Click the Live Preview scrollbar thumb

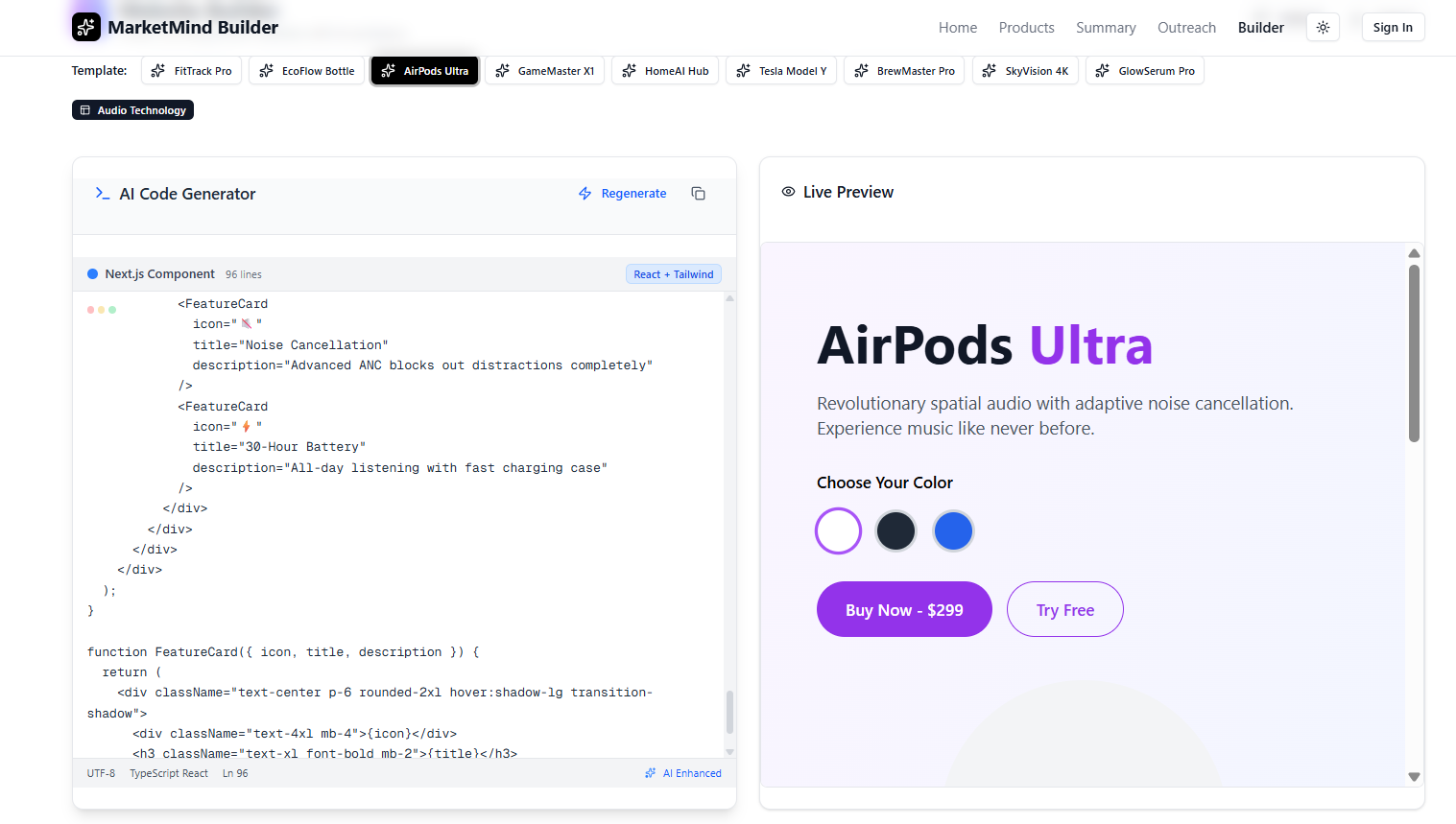click(x=1414, y=353)
